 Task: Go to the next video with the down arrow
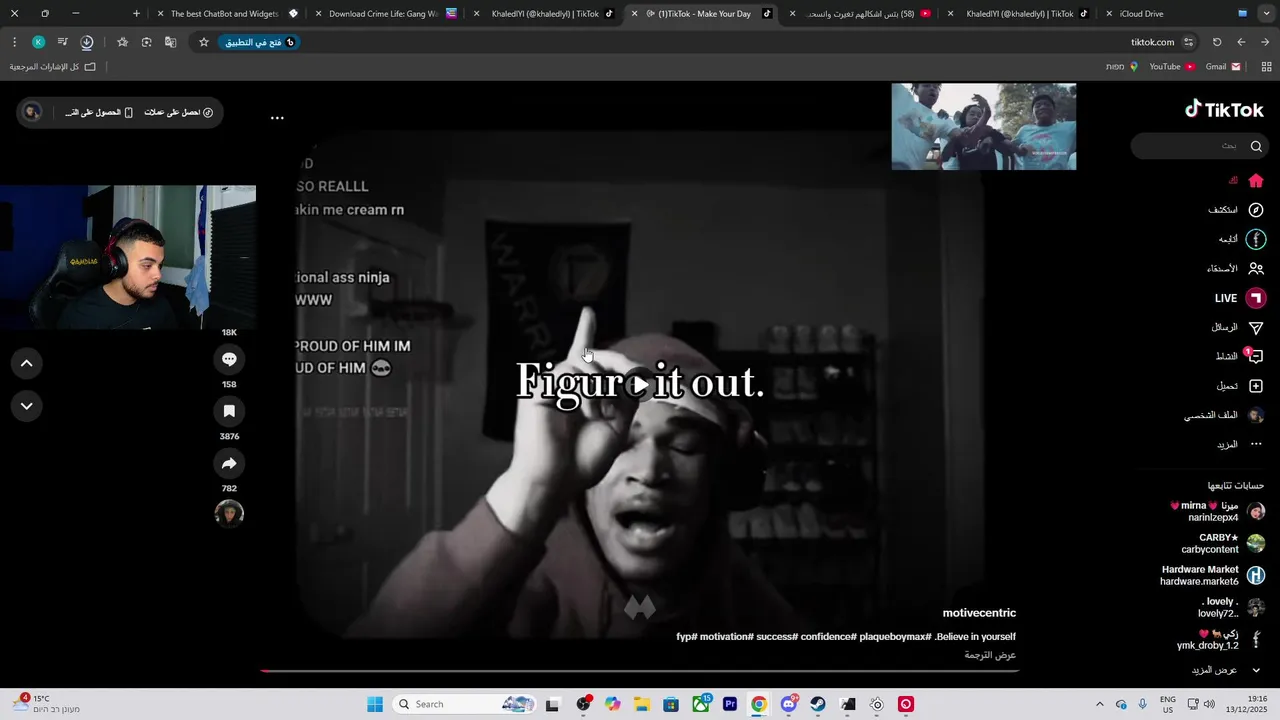tap(27, 406)
